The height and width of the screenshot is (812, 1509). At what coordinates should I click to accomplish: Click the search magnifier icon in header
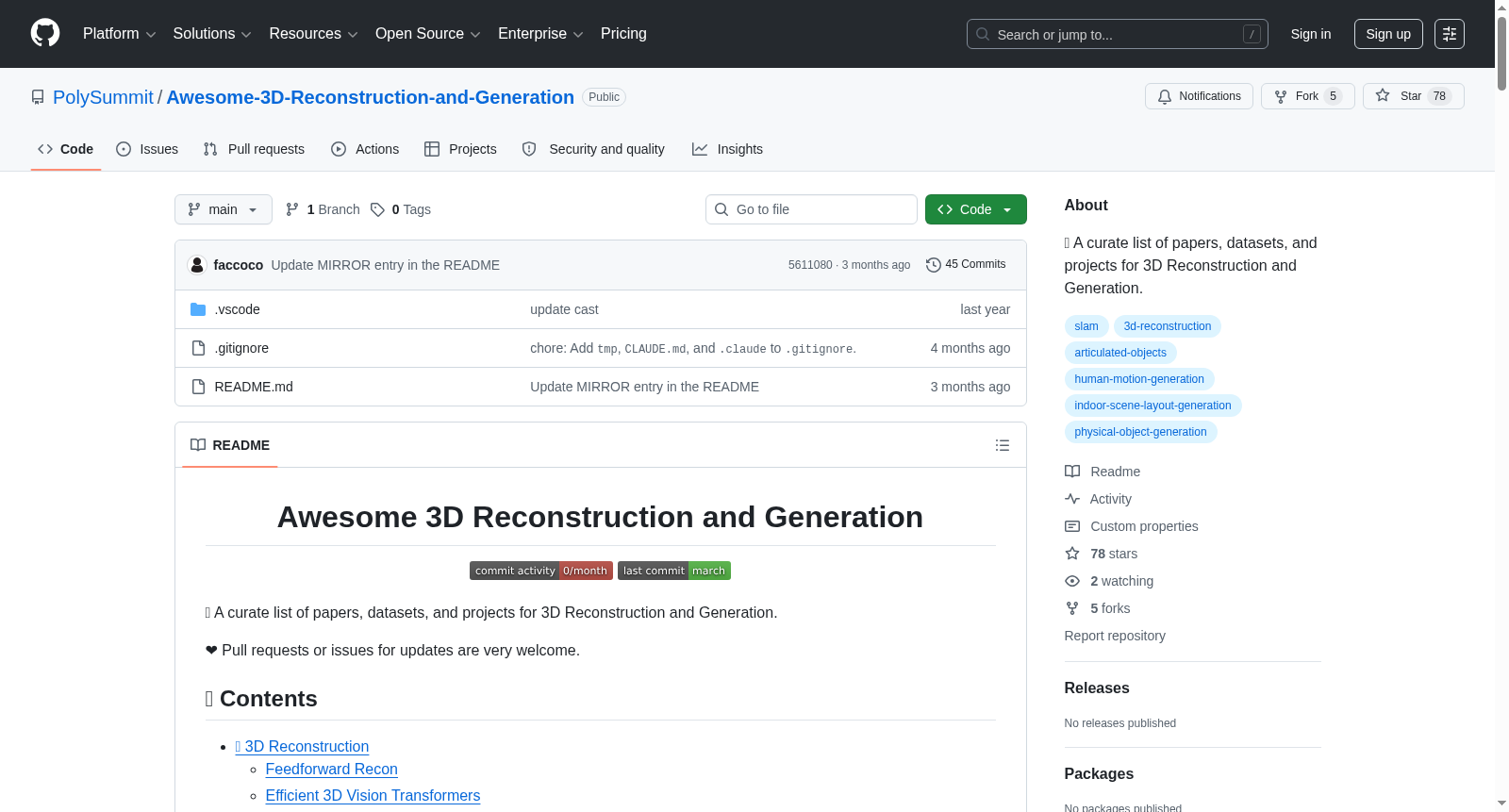tap(983, 34)
